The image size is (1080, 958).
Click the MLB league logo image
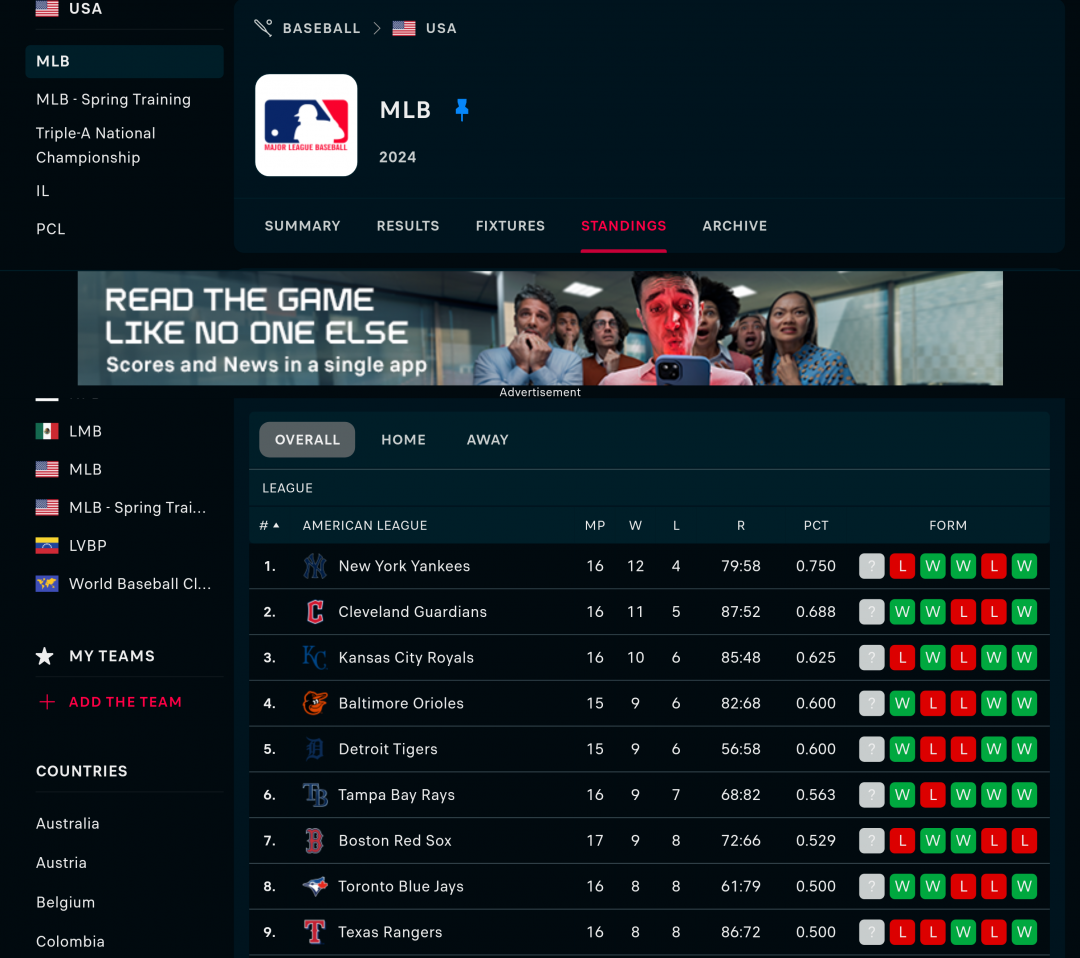pyautogui.click(x=307, y=125)
